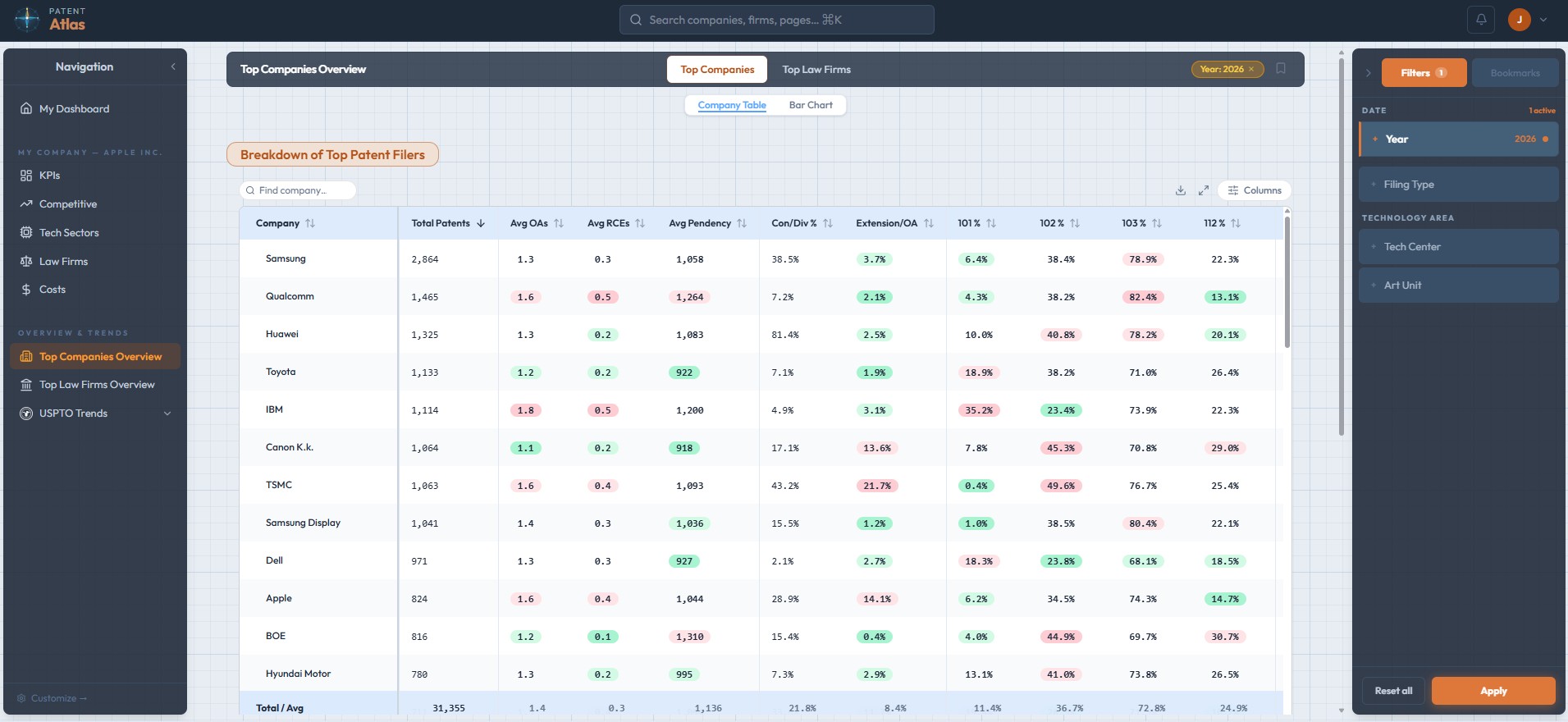Expand the Art Unit filter
Viewport: 1568px width, 722px height.
click(1459, 286)
